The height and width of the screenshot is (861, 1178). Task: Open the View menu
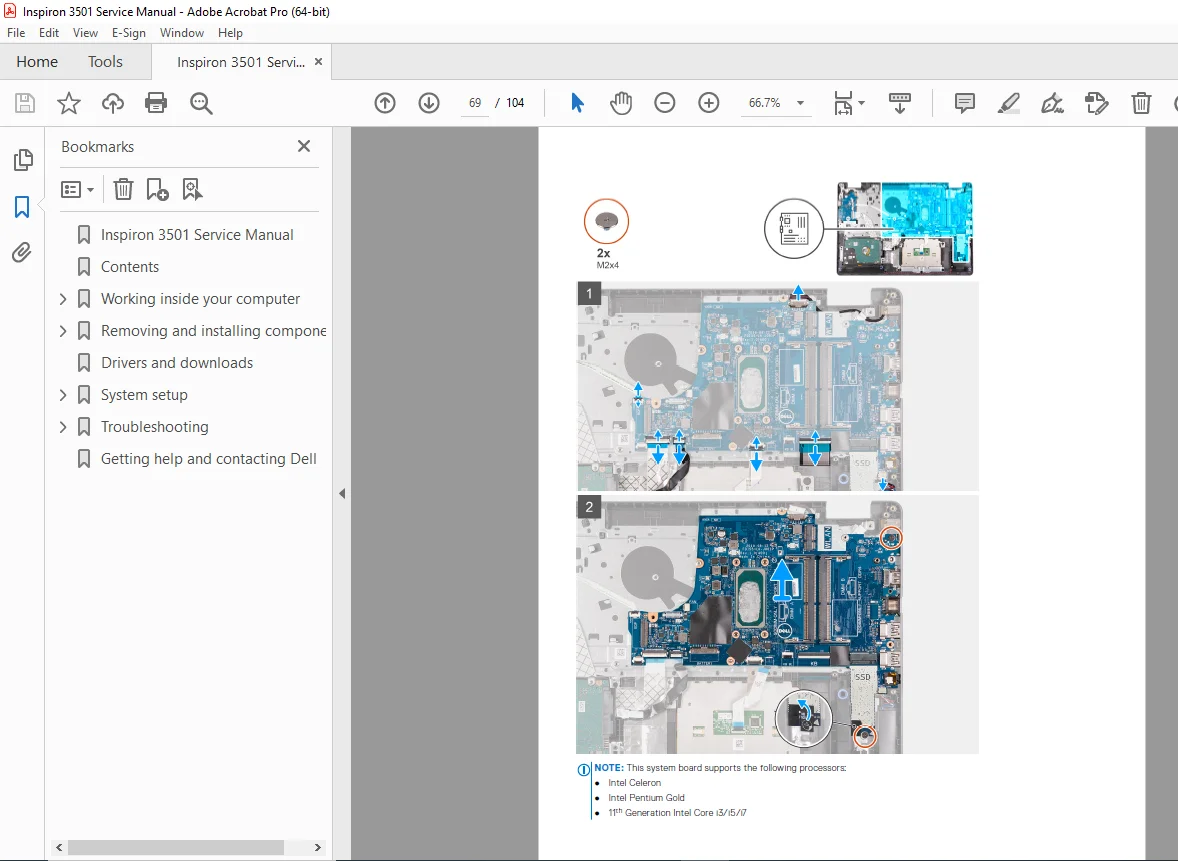[x=85, y=33]
